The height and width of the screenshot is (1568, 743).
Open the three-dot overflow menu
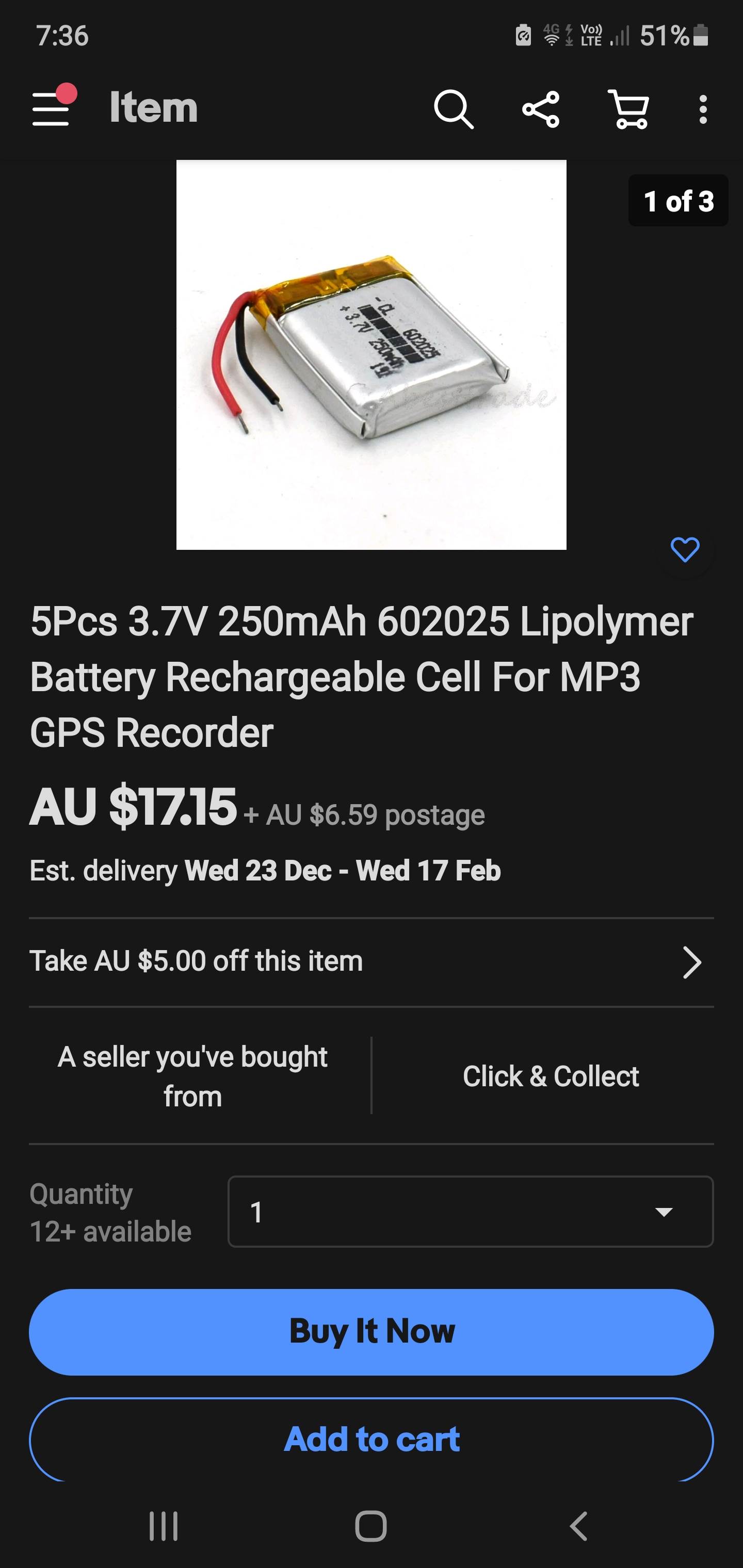[x=703, y=109]
